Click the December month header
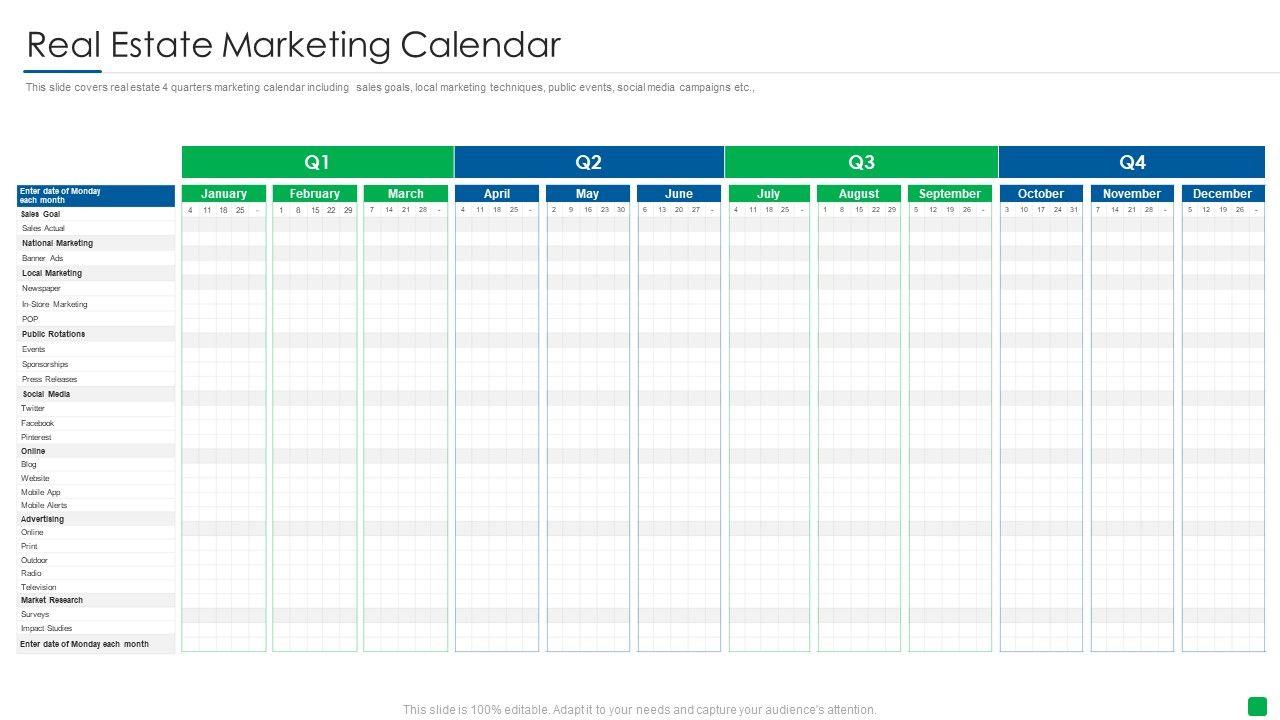1280x720 pixels. point(1222,194)
